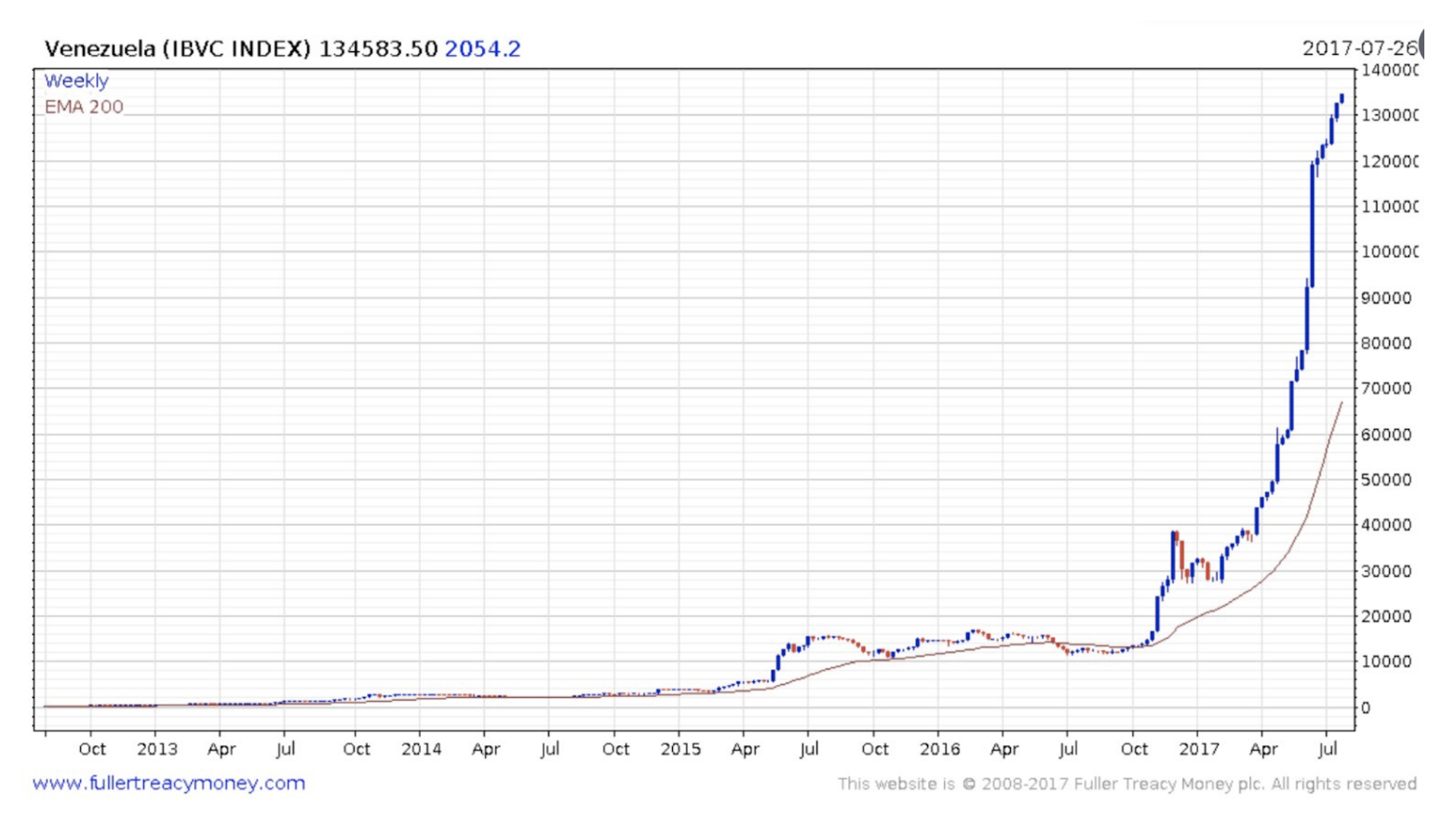This screenshot has width=1456, height=832.
Task: Click the 20000 y-axis label
Action: [x=1386, y=616]
